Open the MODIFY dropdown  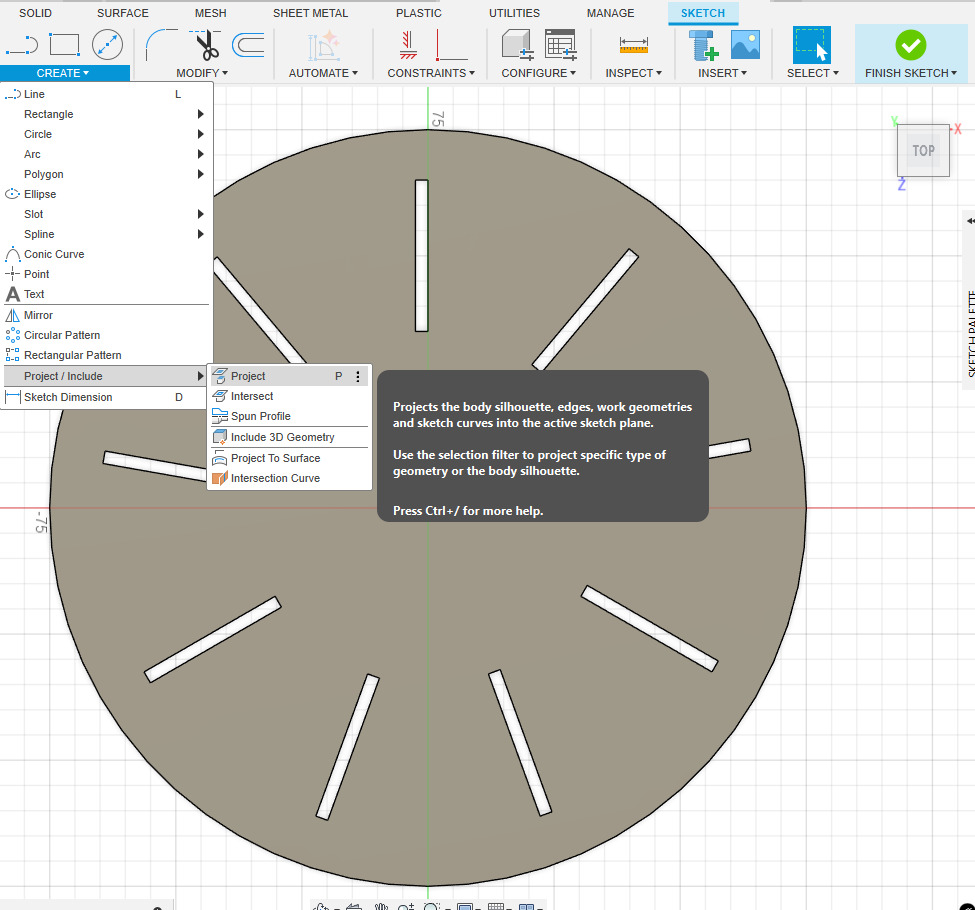click(202, 73)
